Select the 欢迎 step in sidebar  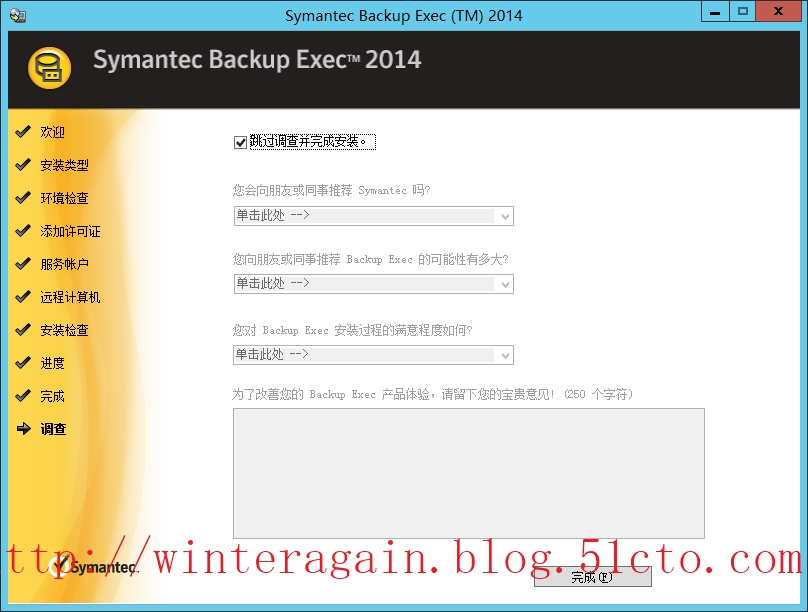click(x=53, y=132)
